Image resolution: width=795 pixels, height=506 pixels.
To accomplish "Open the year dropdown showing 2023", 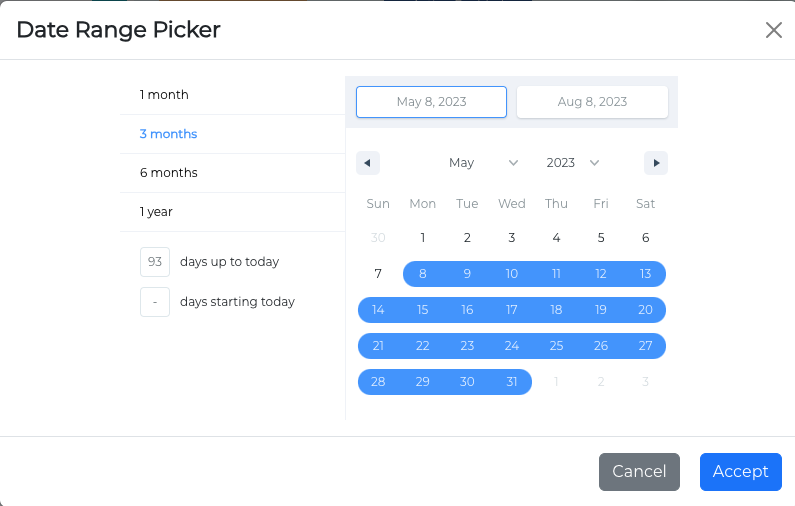I will 573,163.
